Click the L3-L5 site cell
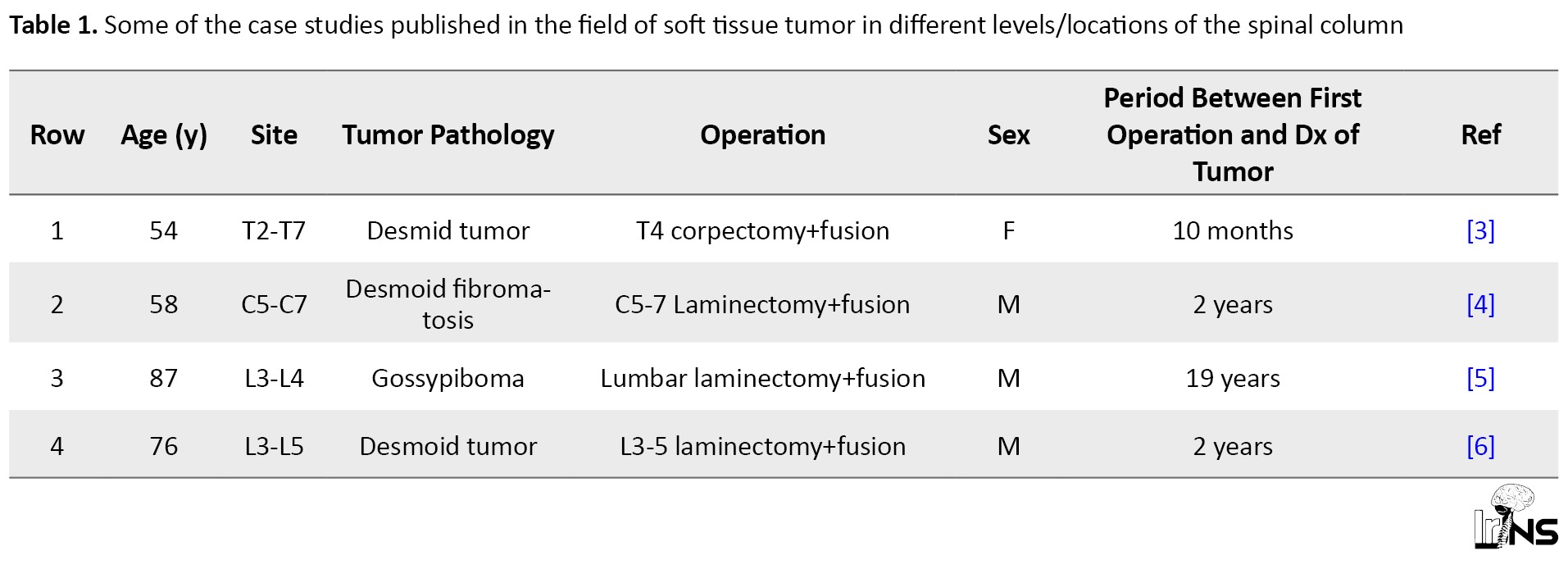 (x=274, y=446)
